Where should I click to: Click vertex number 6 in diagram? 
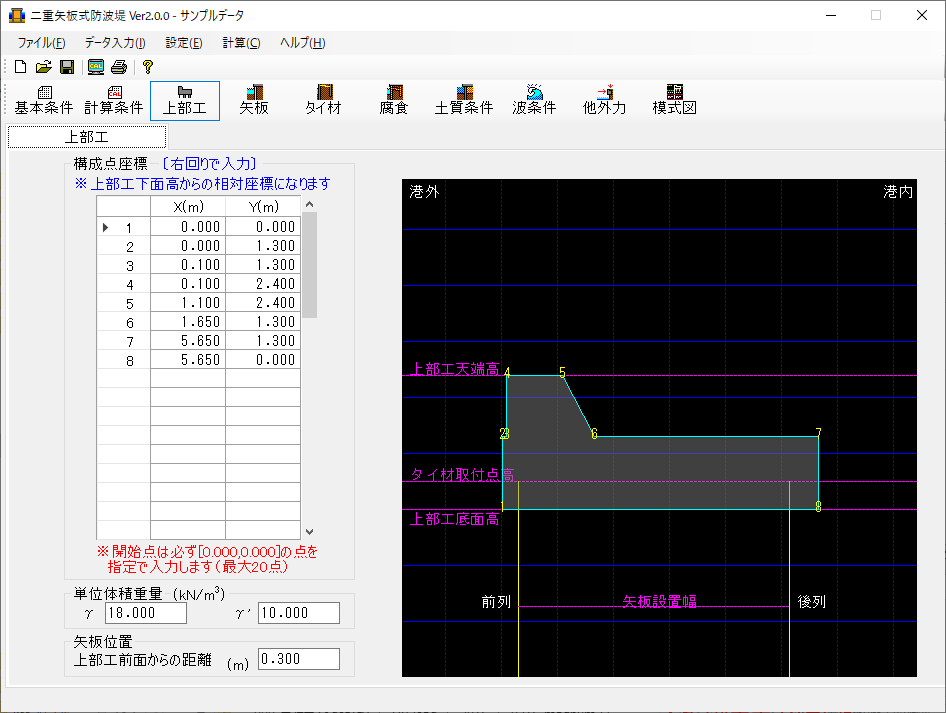coord(594,434)
